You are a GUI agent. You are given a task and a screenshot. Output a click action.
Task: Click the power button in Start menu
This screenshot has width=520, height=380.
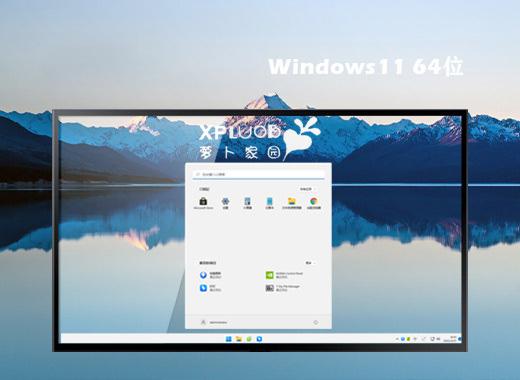(316, 322)
